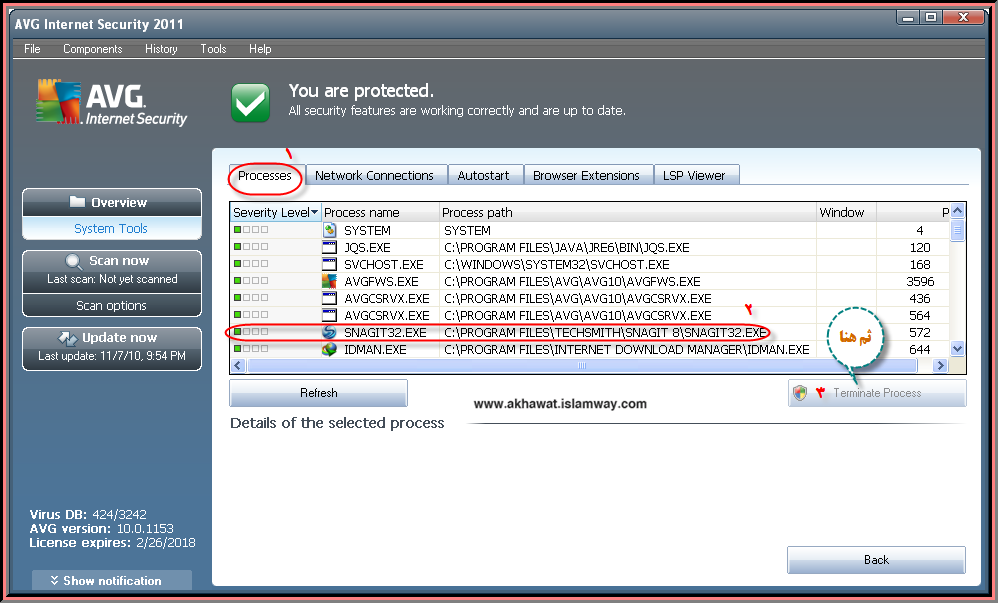Click the Update now button
The image size is (998, 603).
tap(112, 348)
